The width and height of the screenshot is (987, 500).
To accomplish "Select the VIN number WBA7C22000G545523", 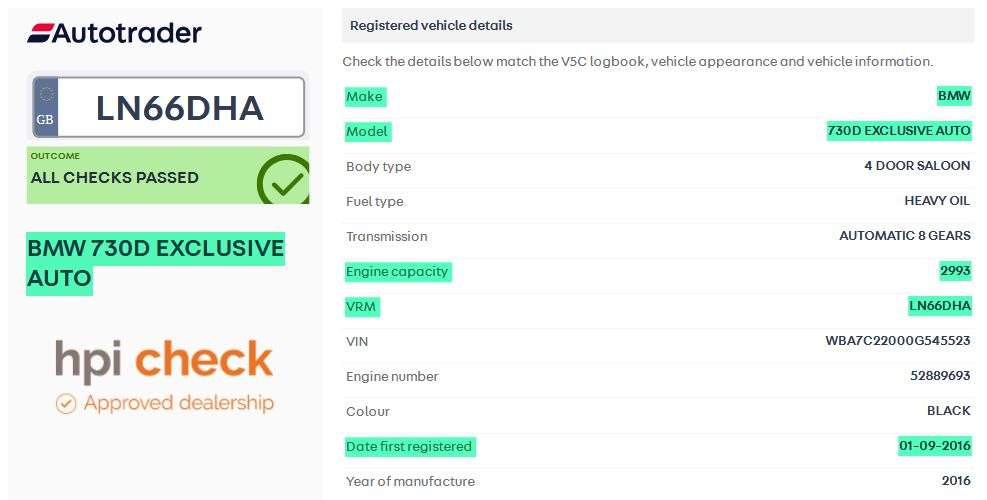I will (x=897, y=341).
